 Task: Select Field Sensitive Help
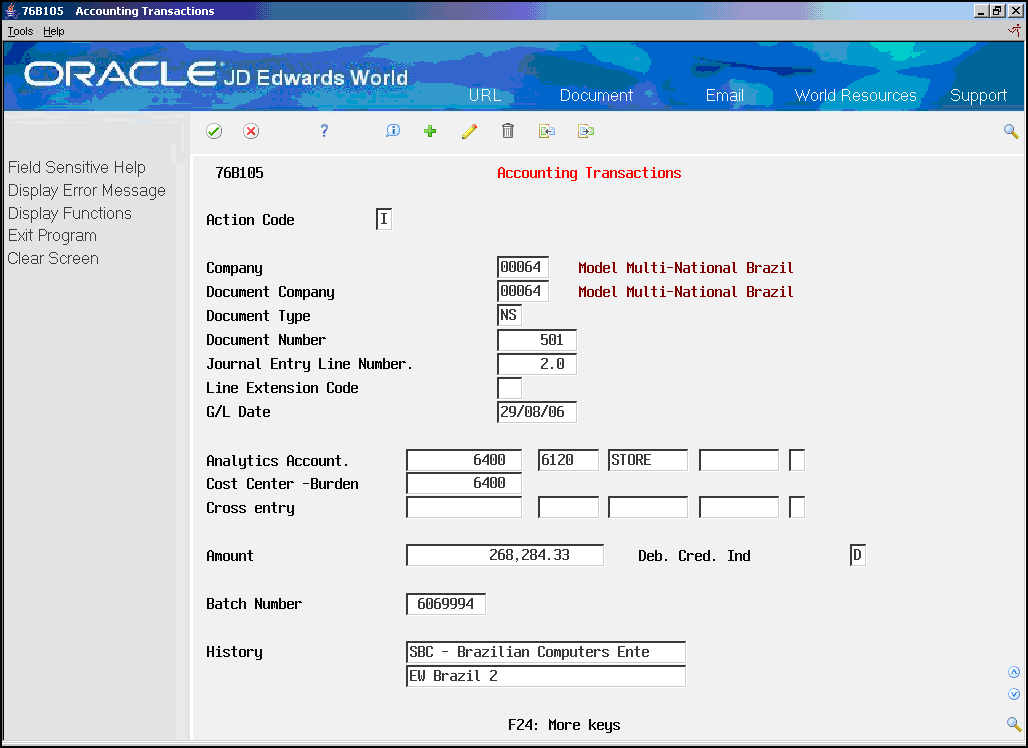pyautogui.click(x=77, y=167)
